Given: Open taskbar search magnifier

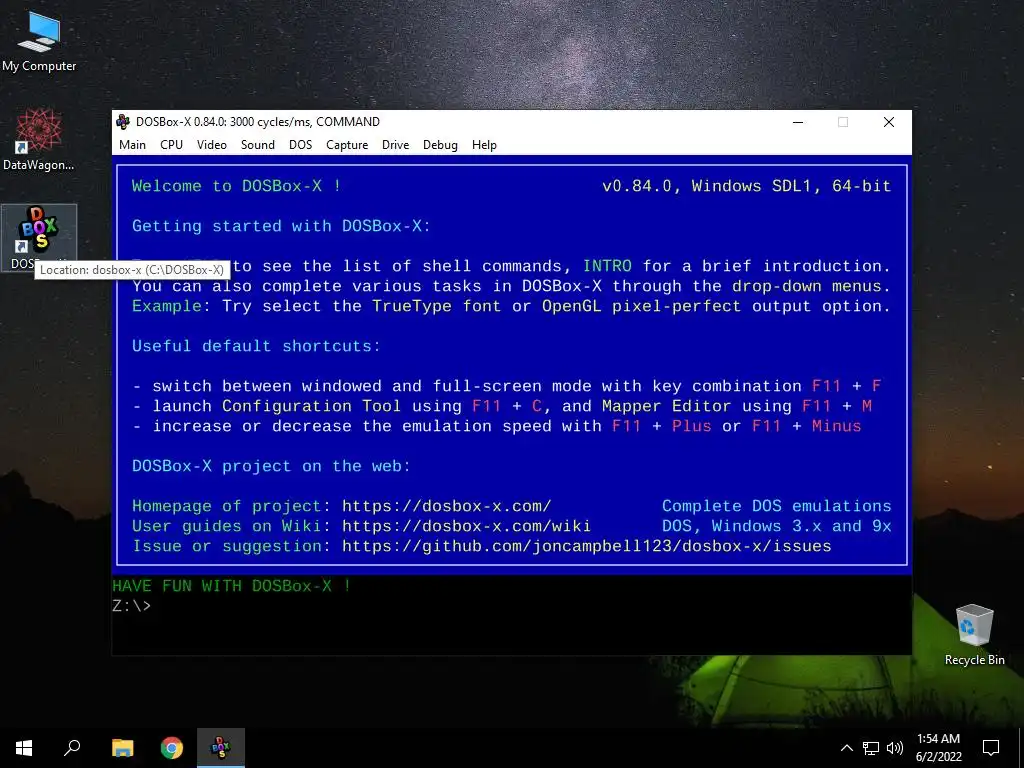Looking at the screenshot, I should (72, 748).
